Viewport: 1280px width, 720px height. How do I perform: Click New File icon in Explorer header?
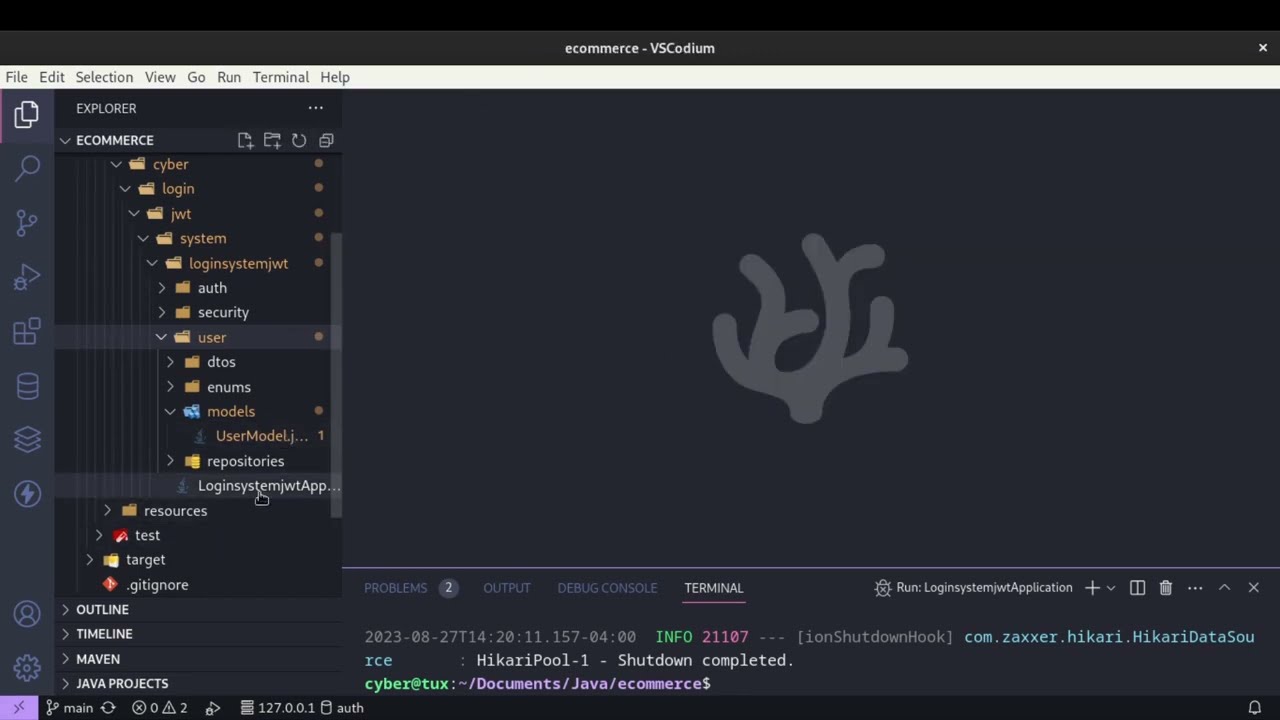coord(245,140)
